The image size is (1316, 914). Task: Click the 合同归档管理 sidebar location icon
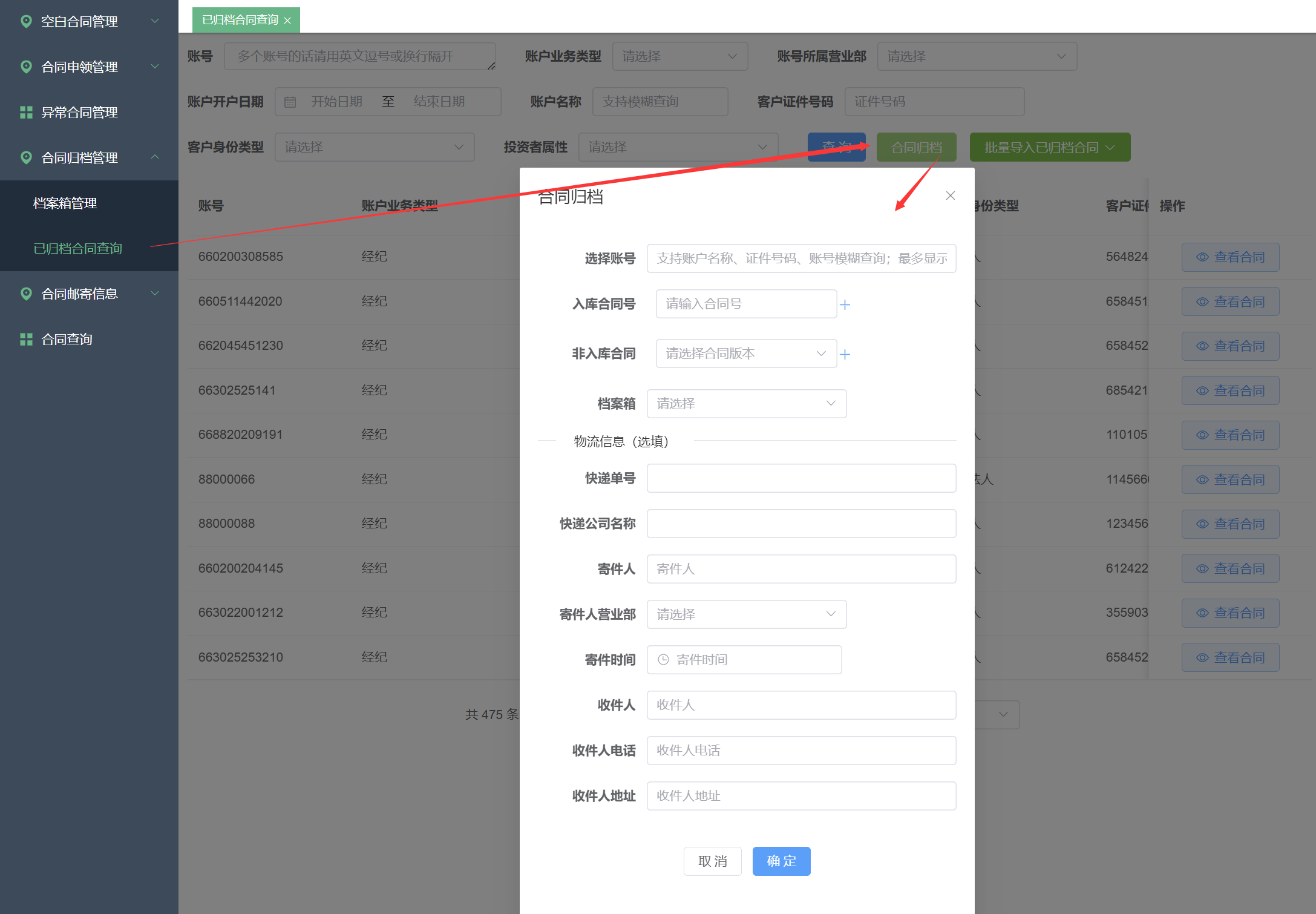click(26, 158)
